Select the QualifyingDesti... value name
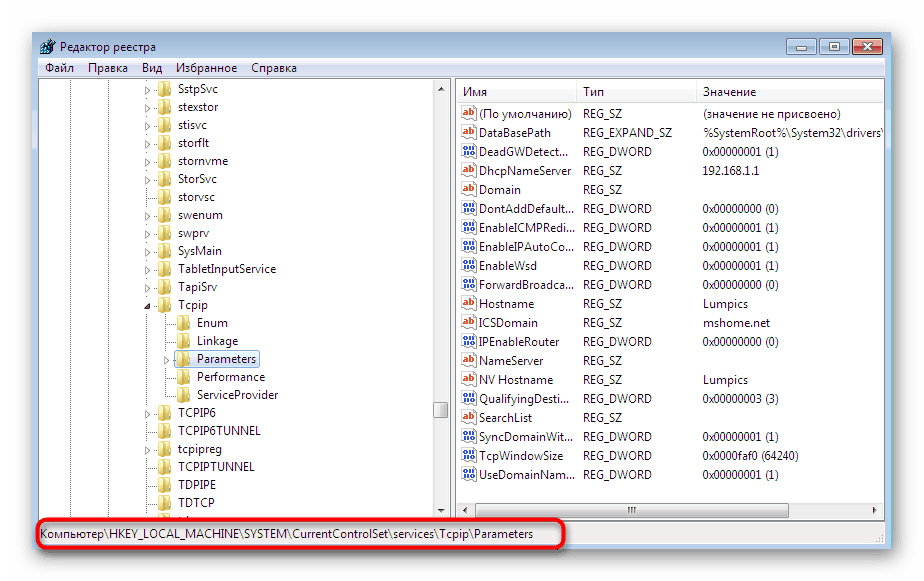Viewport: 924px width, 581px height. pyautogui.click(x=524, y=399)
